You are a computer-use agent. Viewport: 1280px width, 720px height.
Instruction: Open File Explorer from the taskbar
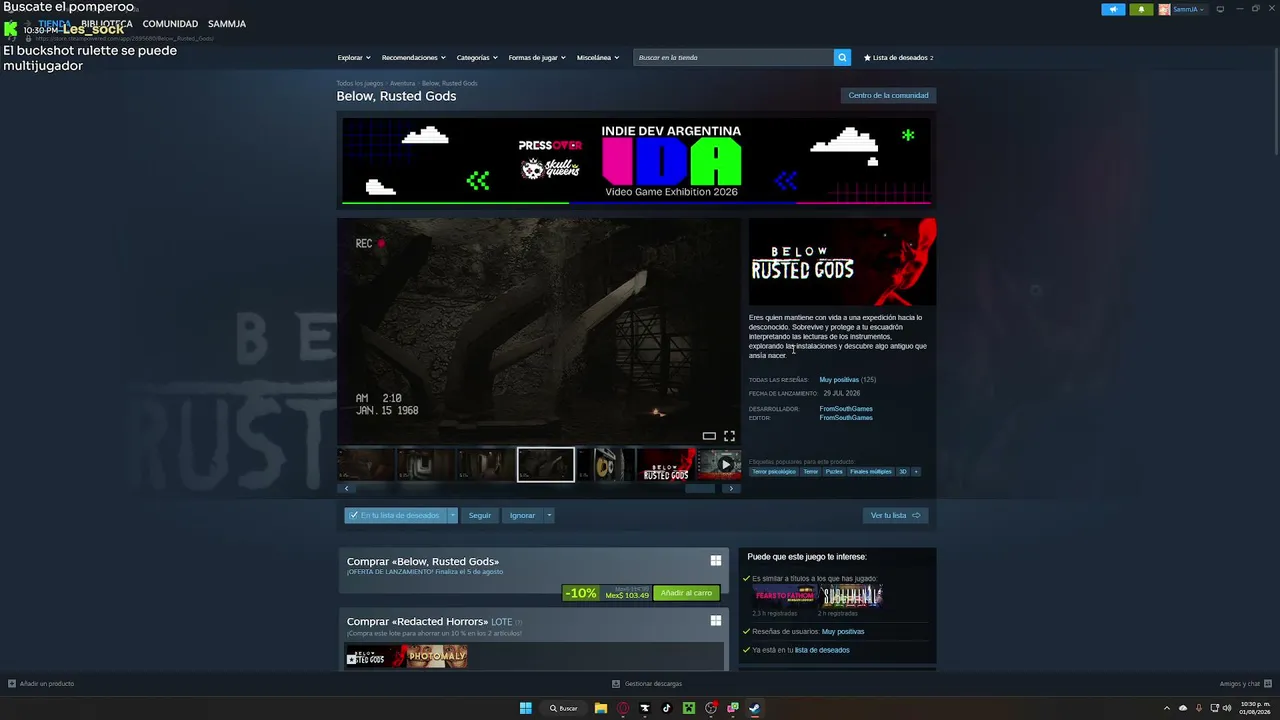[x=601, y=708]
